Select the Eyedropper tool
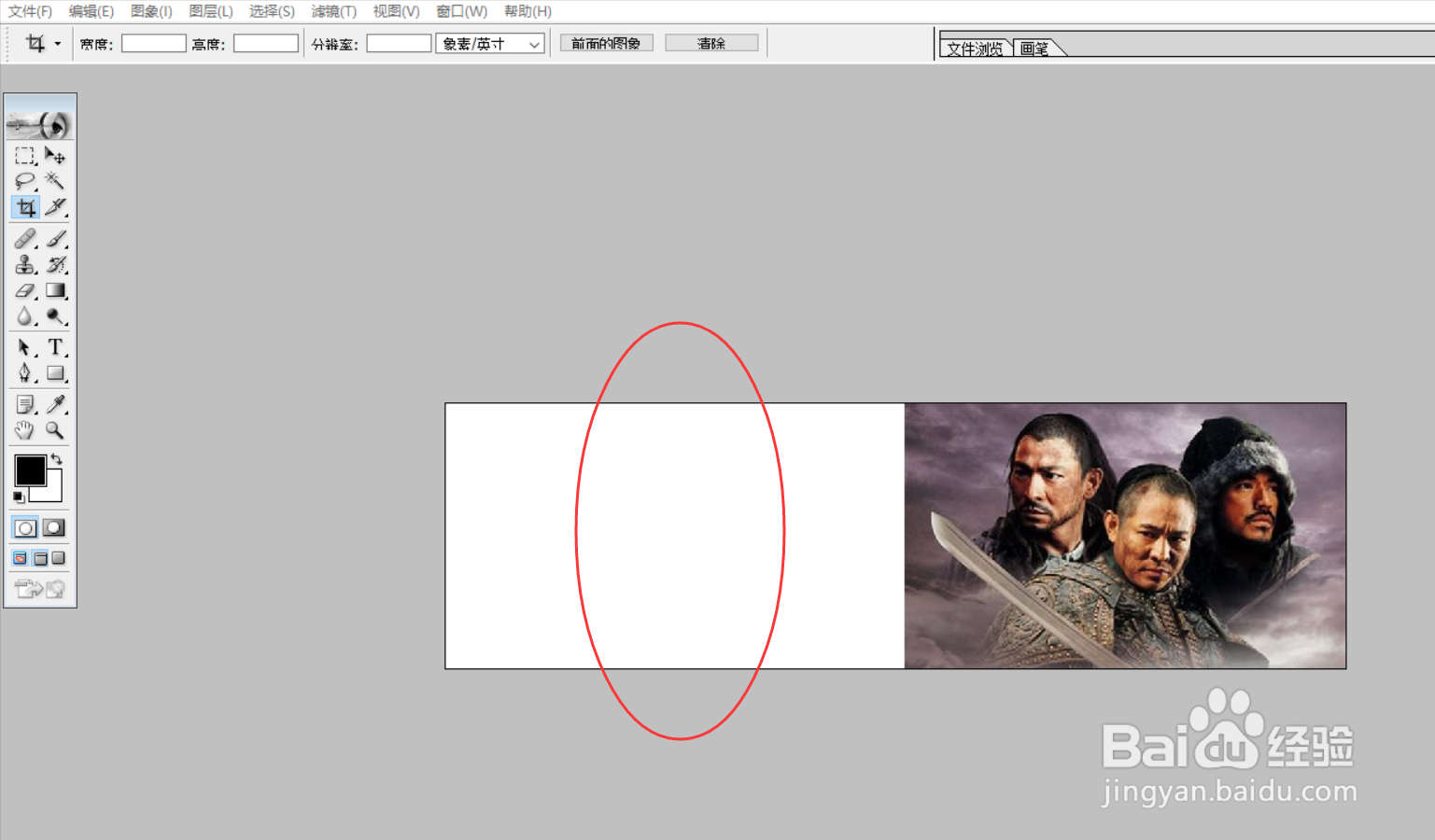 tap(55, 404)
